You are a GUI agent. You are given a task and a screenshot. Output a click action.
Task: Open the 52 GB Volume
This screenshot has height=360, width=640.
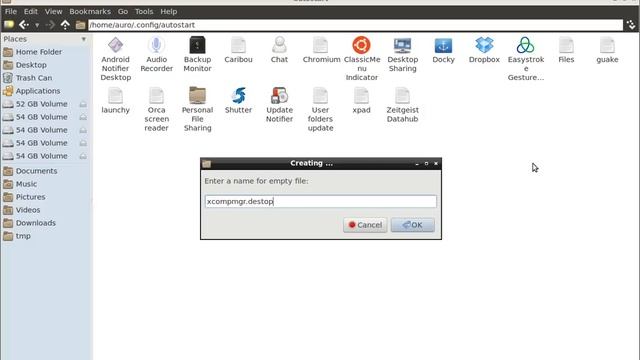click(41, 104)
